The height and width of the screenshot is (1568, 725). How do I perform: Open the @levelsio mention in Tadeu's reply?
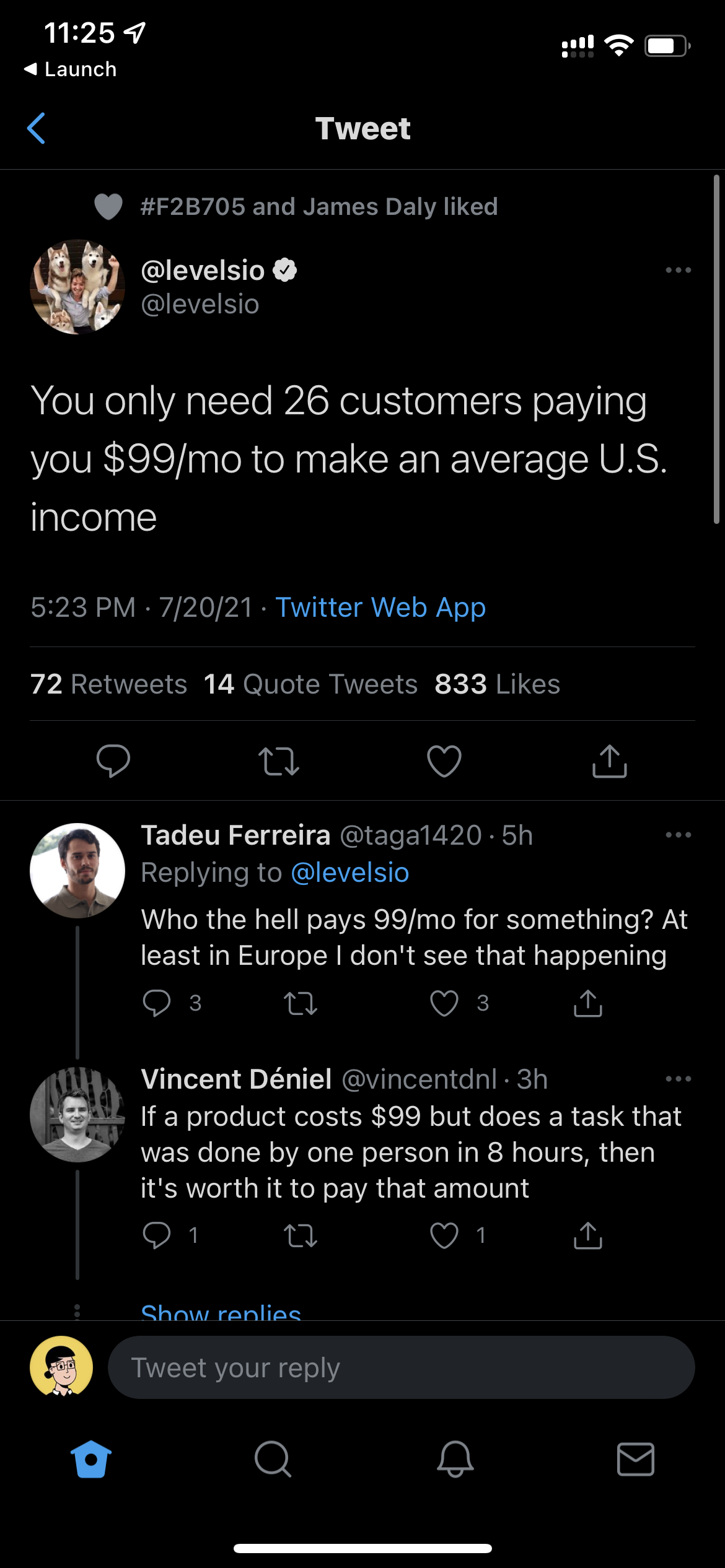350,873
